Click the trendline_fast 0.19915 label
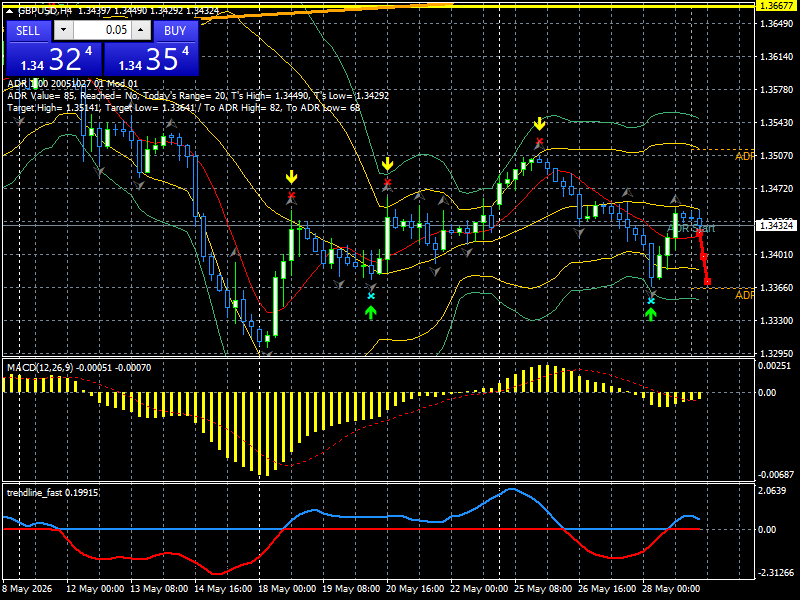800x600 pixels. coord(53,492)
